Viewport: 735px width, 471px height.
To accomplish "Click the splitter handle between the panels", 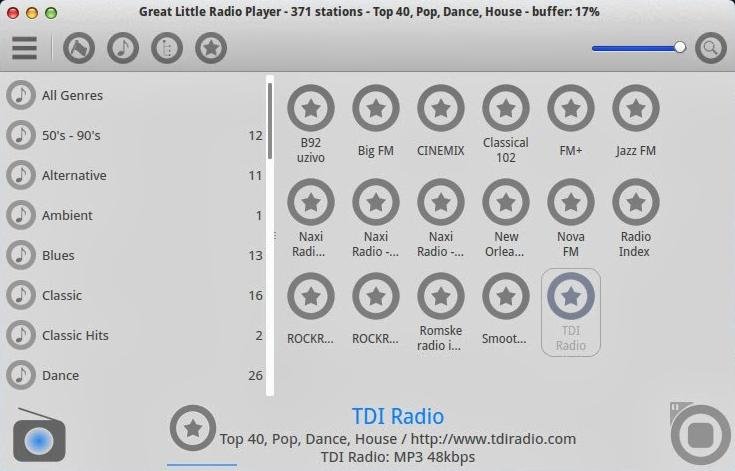I will (275, 236).
